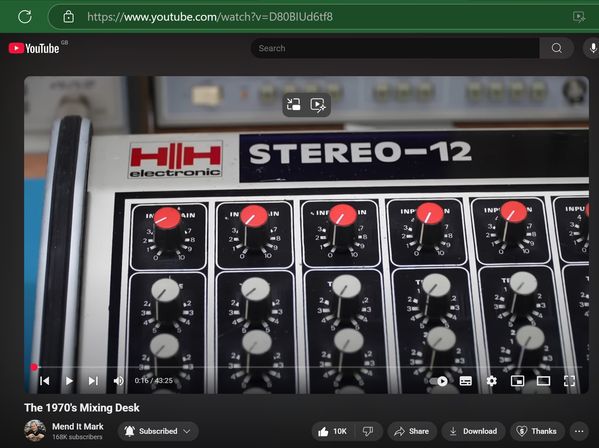Switch to the miniplayer
Screen dimensions: 599x448
point(517,381)
